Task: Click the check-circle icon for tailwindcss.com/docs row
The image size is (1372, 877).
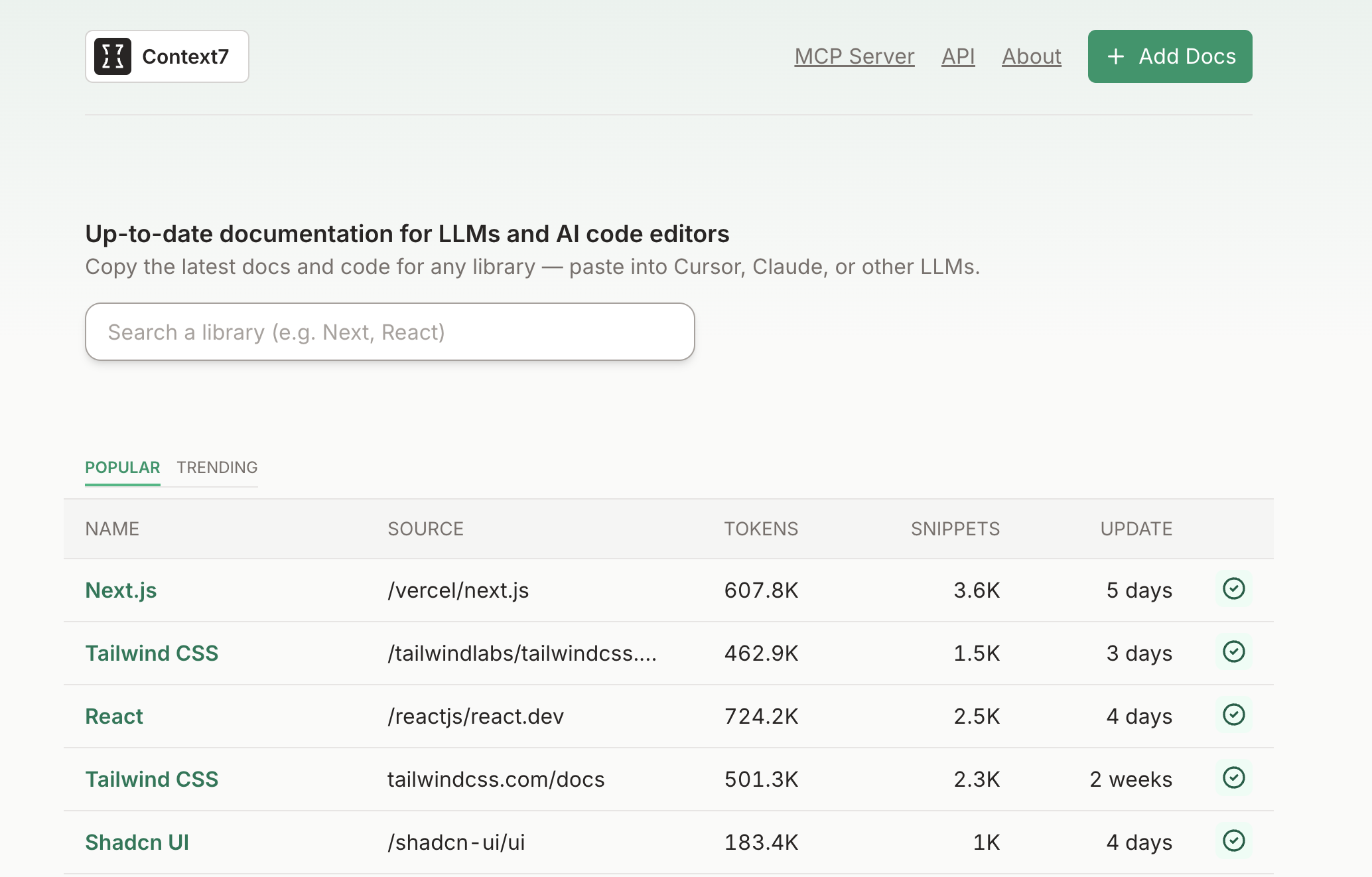Action: point(1233,778)
